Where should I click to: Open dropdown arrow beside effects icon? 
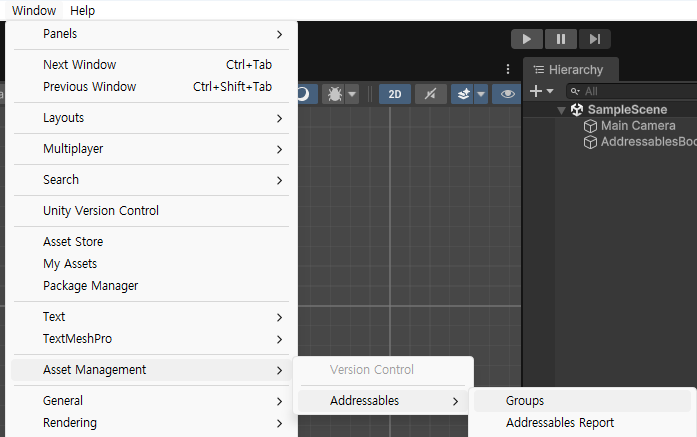click(481, 94)
